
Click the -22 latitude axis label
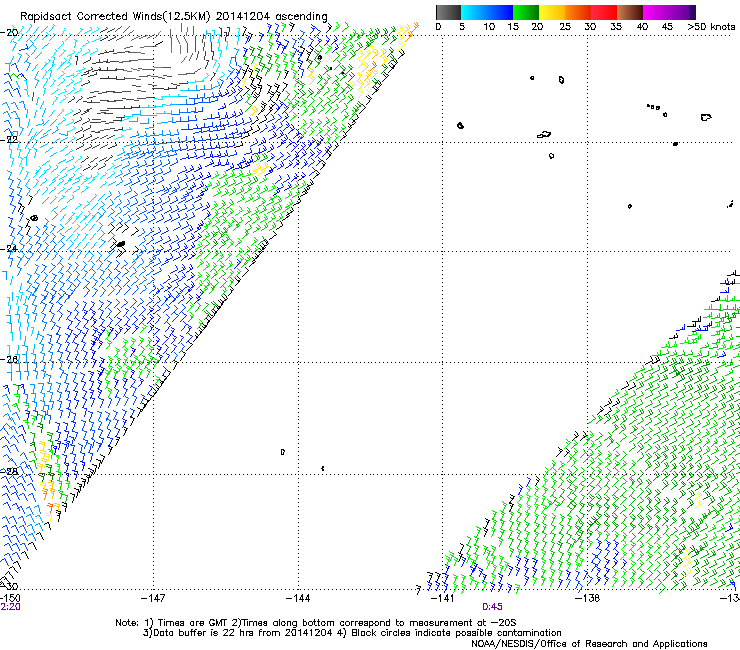(9, 140)
